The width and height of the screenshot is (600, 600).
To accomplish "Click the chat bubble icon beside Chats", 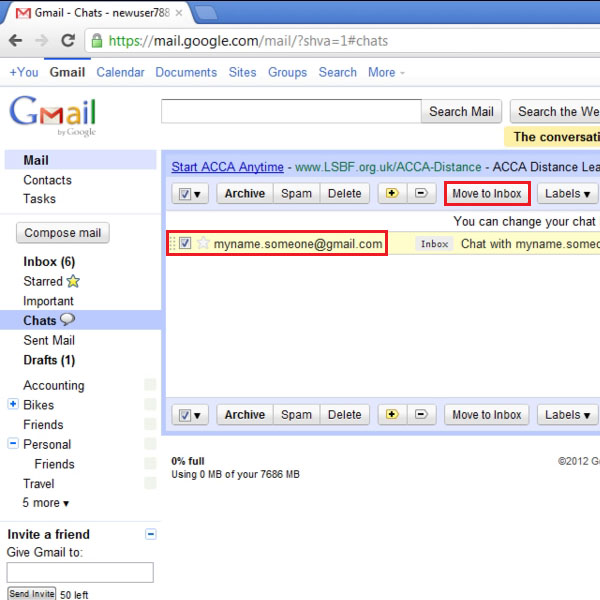I will 68,319.
